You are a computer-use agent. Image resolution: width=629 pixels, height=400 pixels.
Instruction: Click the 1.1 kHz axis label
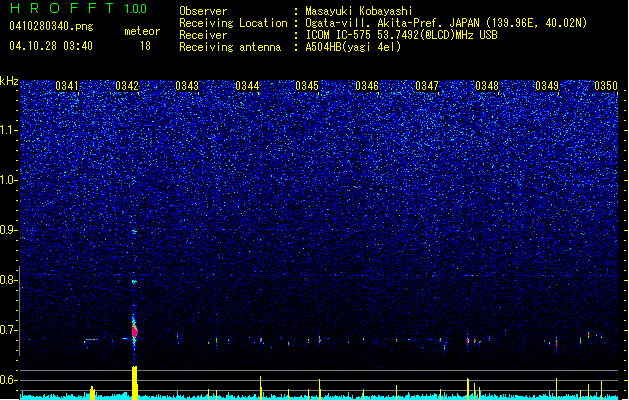9,130
